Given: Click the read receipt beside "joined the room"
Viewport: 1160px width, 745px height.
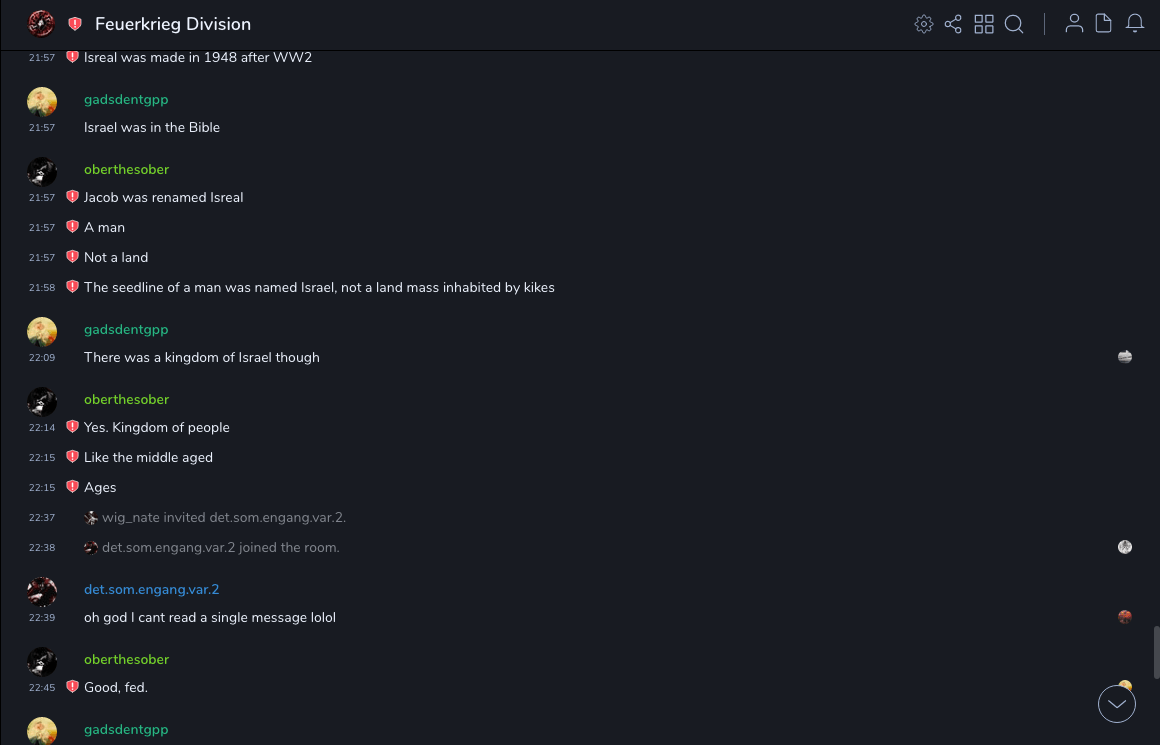Looking at the screenshot, I should (x=1125, y=547).
